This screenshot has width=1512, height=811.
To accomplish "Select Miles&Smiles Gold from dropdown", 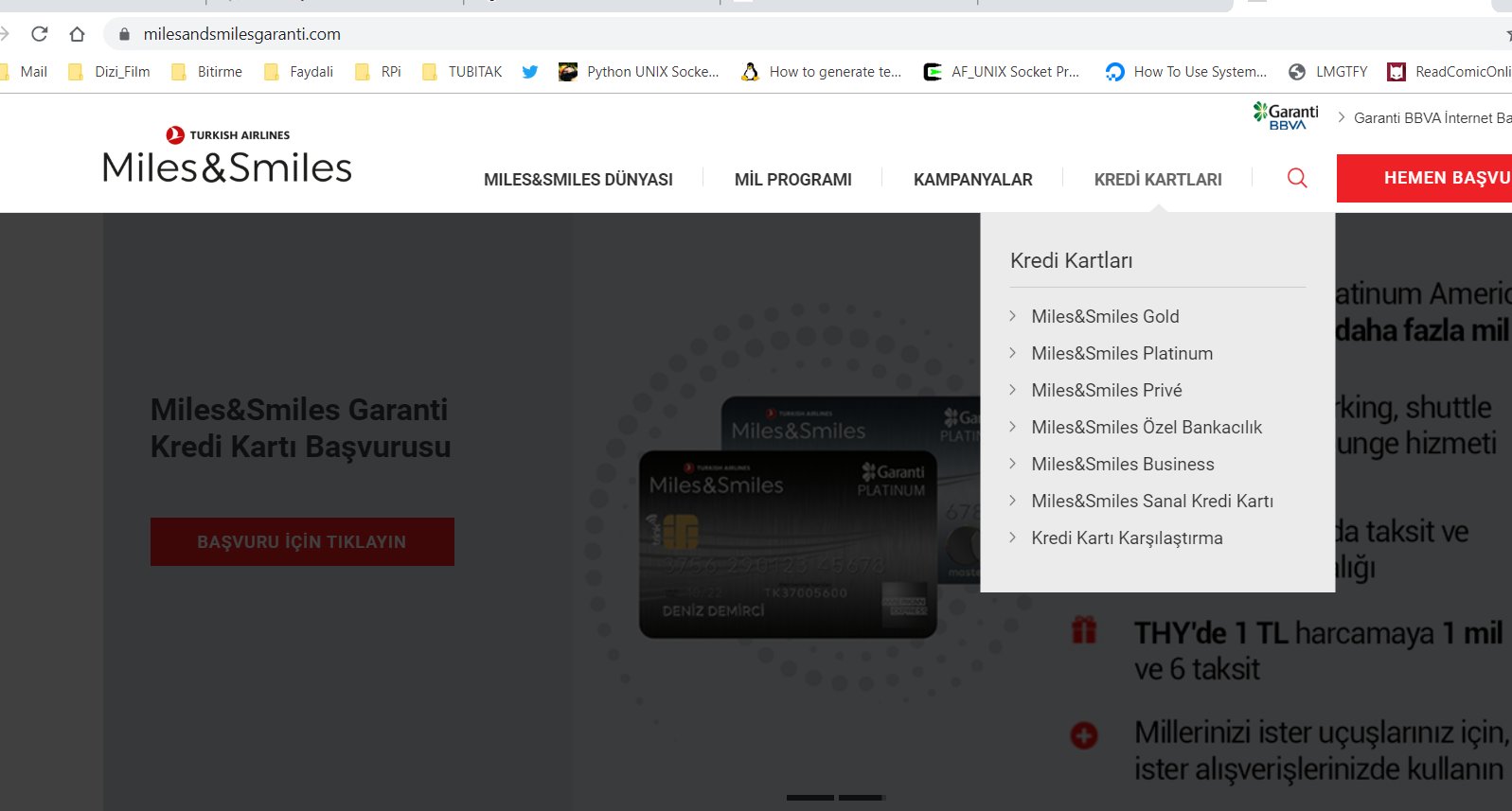I will point(1105,316).
